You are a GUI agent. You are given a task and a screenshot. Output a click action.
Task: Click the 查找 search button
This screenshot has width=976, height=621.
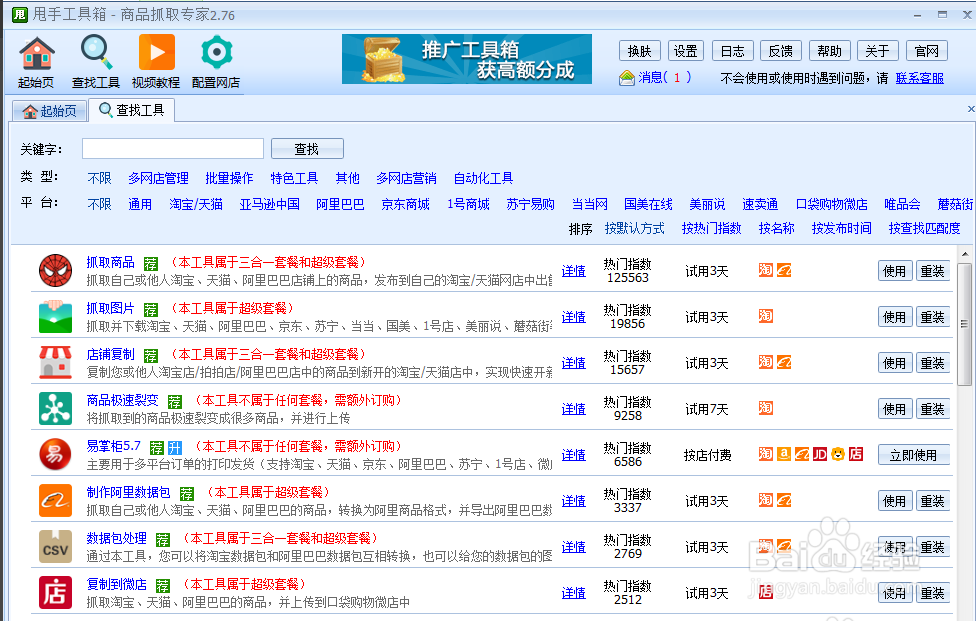[306, 147]
